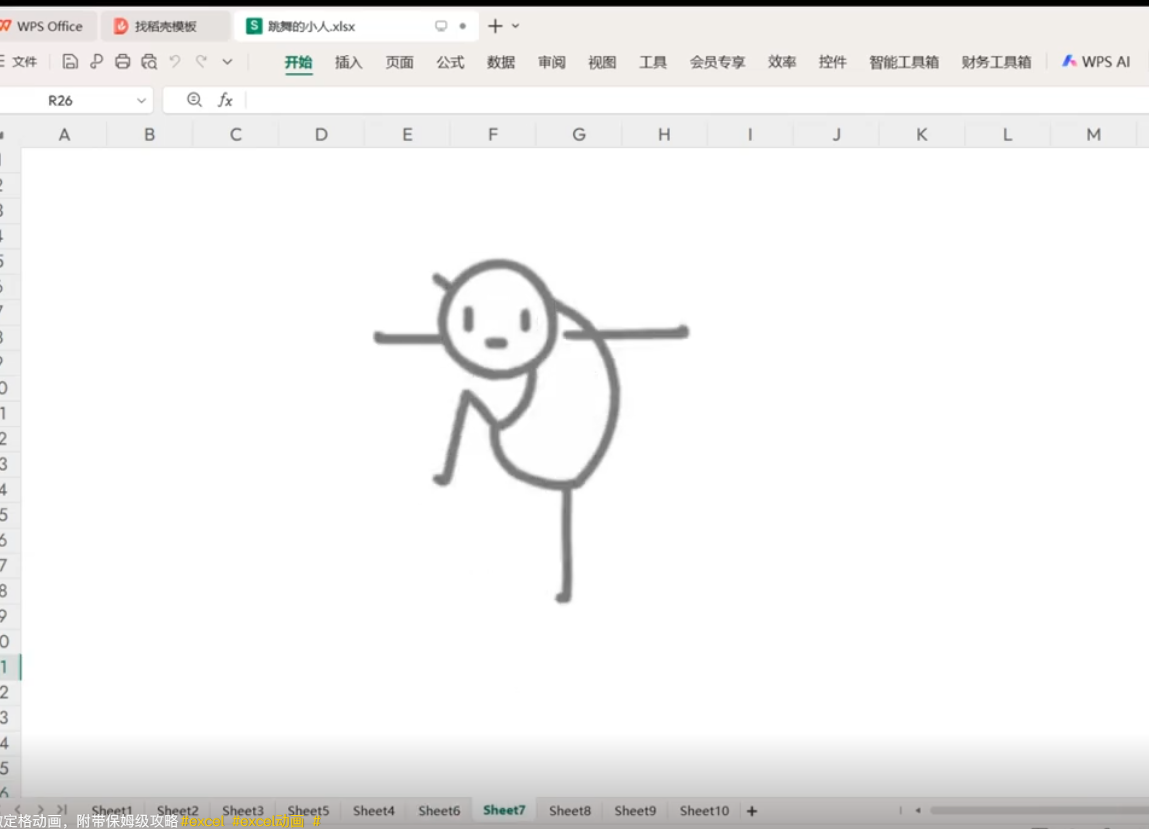Click the magnifier icon beside fx
Image resolution: width=1149 pixels, height=829 pixels.
[194, 100]
